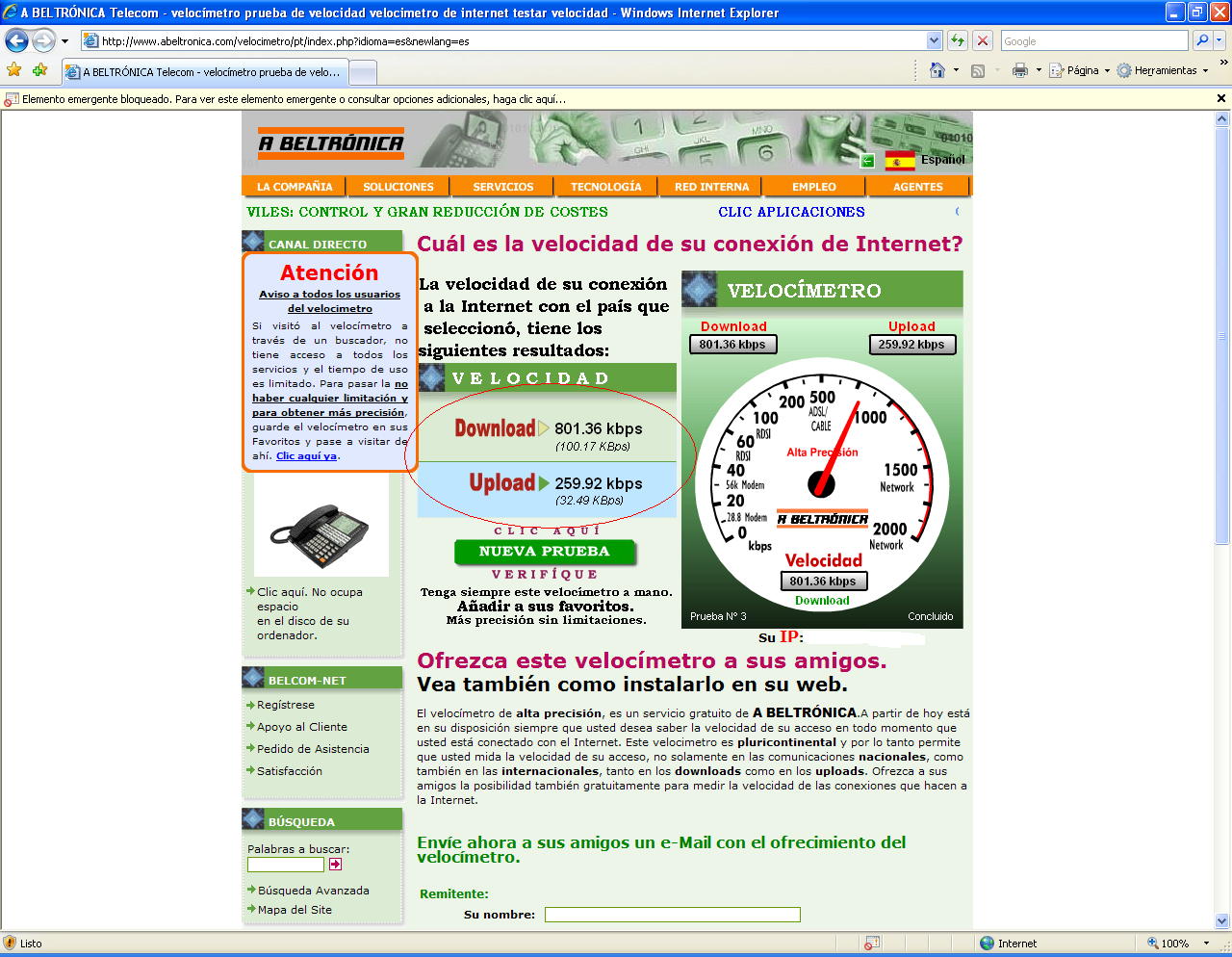The height and width of the screenshot is (957, 1232).
Task: Click the Upload 259.92 kbps value box
Action: pos(911,345)
